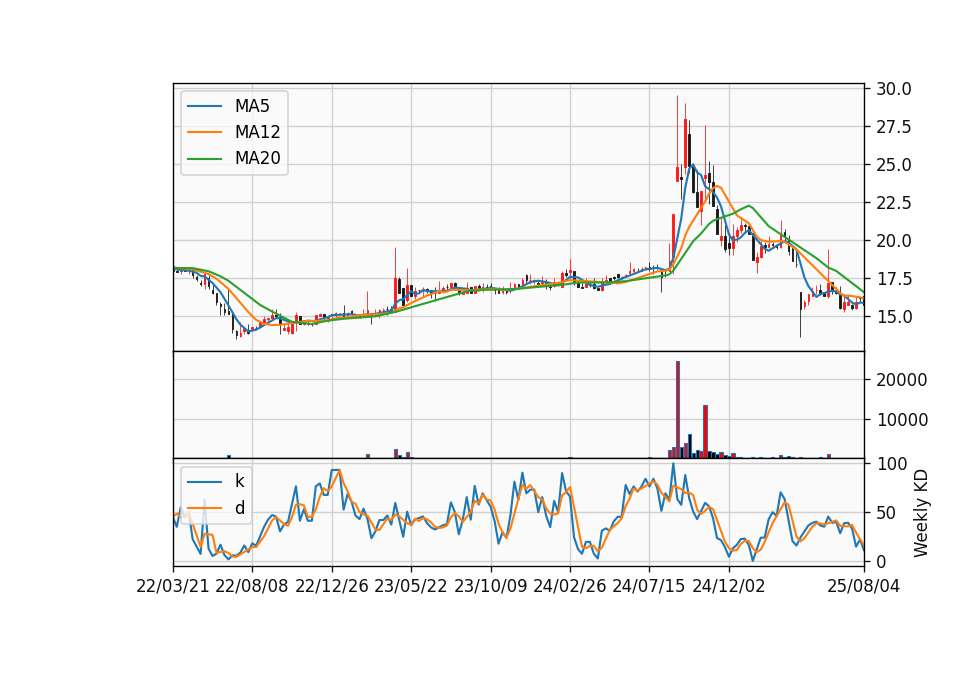Click the MA20 legend label

tap(257, 159)
